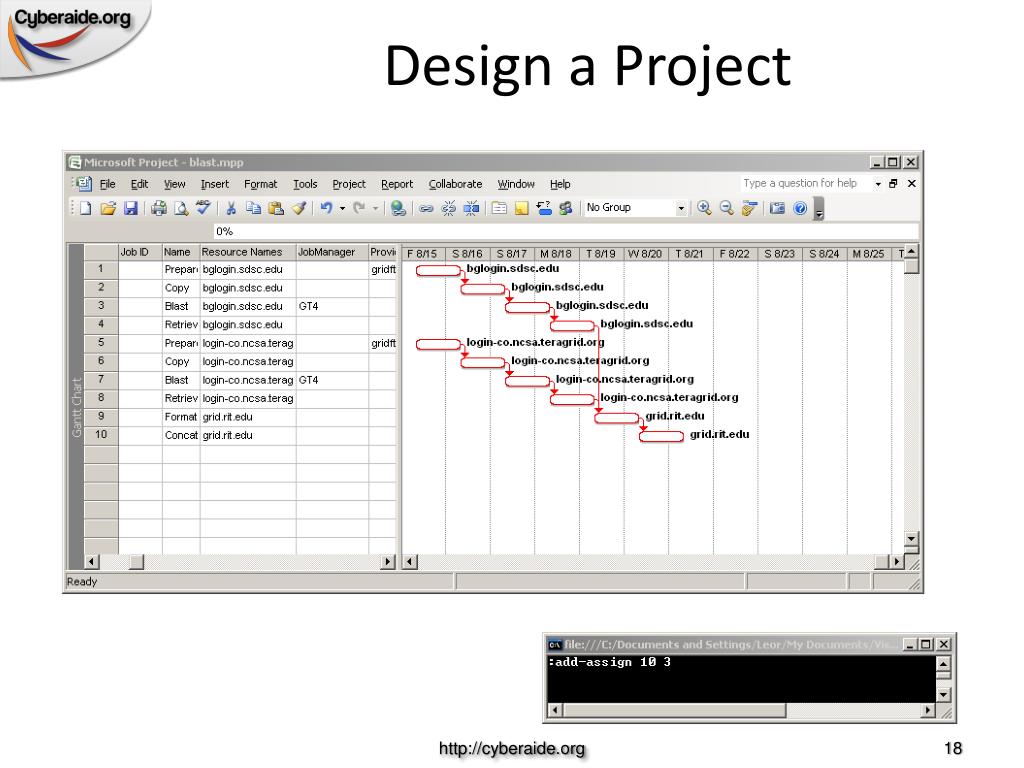Click the W 8/20 timescale date header
The image size is (1024, 768).
tap(645, 254)
